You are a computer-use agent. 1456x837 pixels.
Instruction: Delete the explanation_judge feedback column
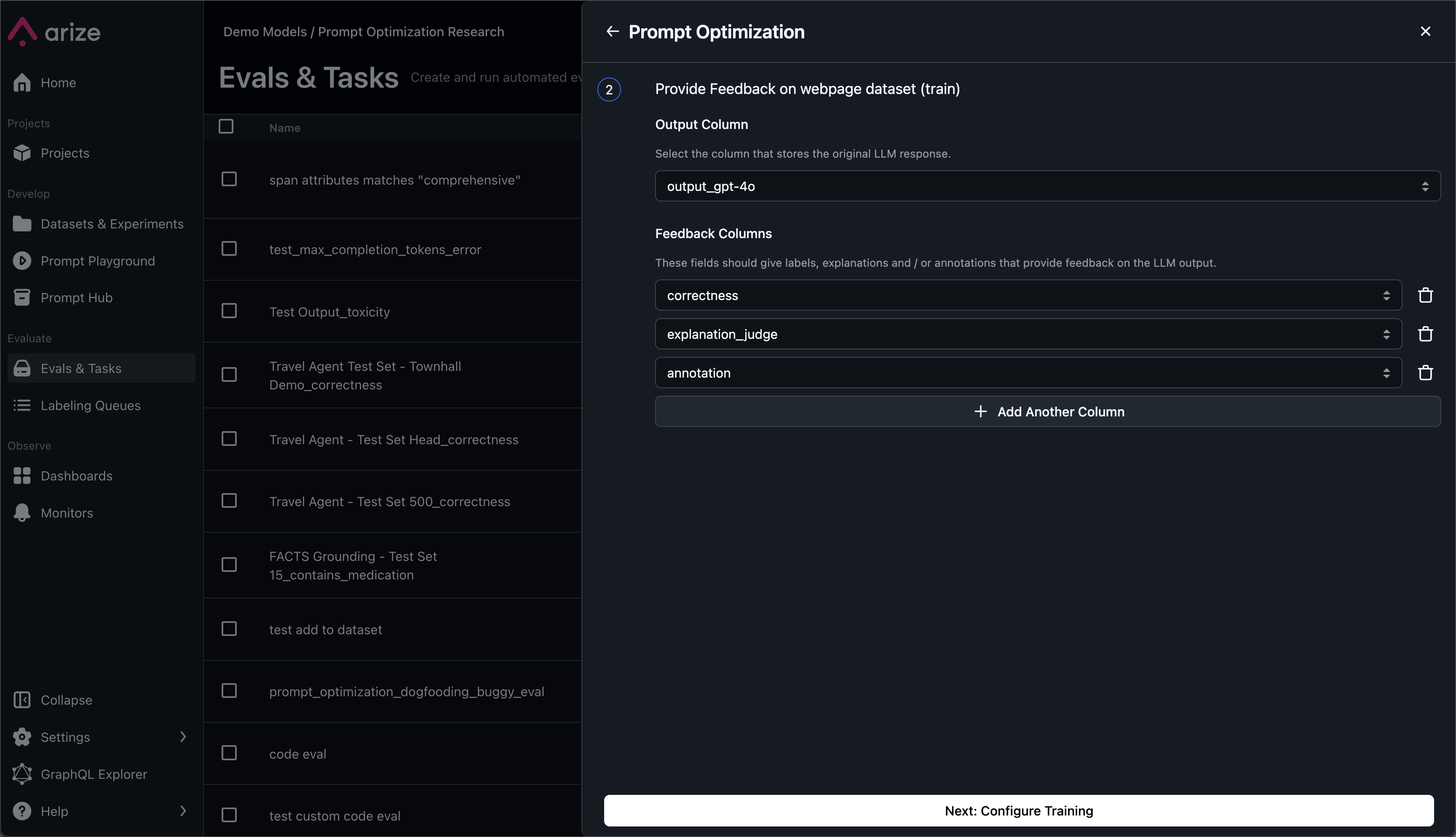pyautogui.click(x=1426, y=334)
